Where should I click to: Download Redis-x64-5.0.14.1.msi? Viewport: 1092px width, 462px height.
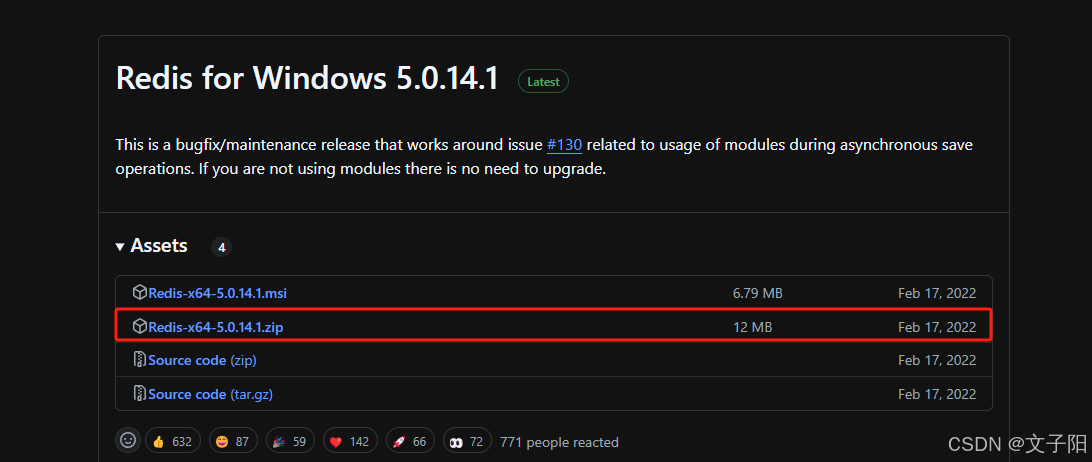(217, 293)
